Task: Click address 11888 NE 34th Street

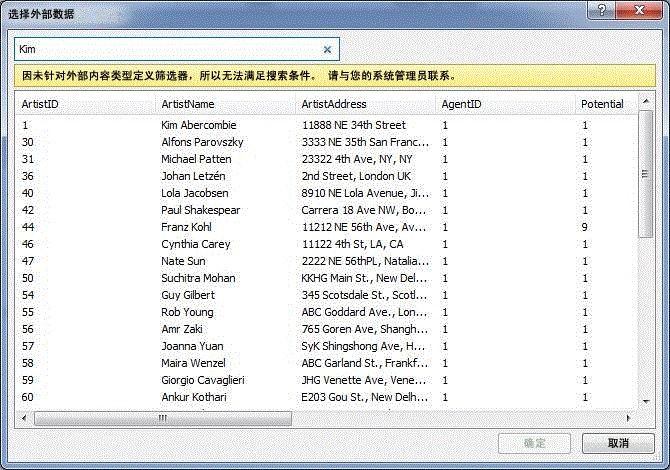Action: [x=354, y=125]
